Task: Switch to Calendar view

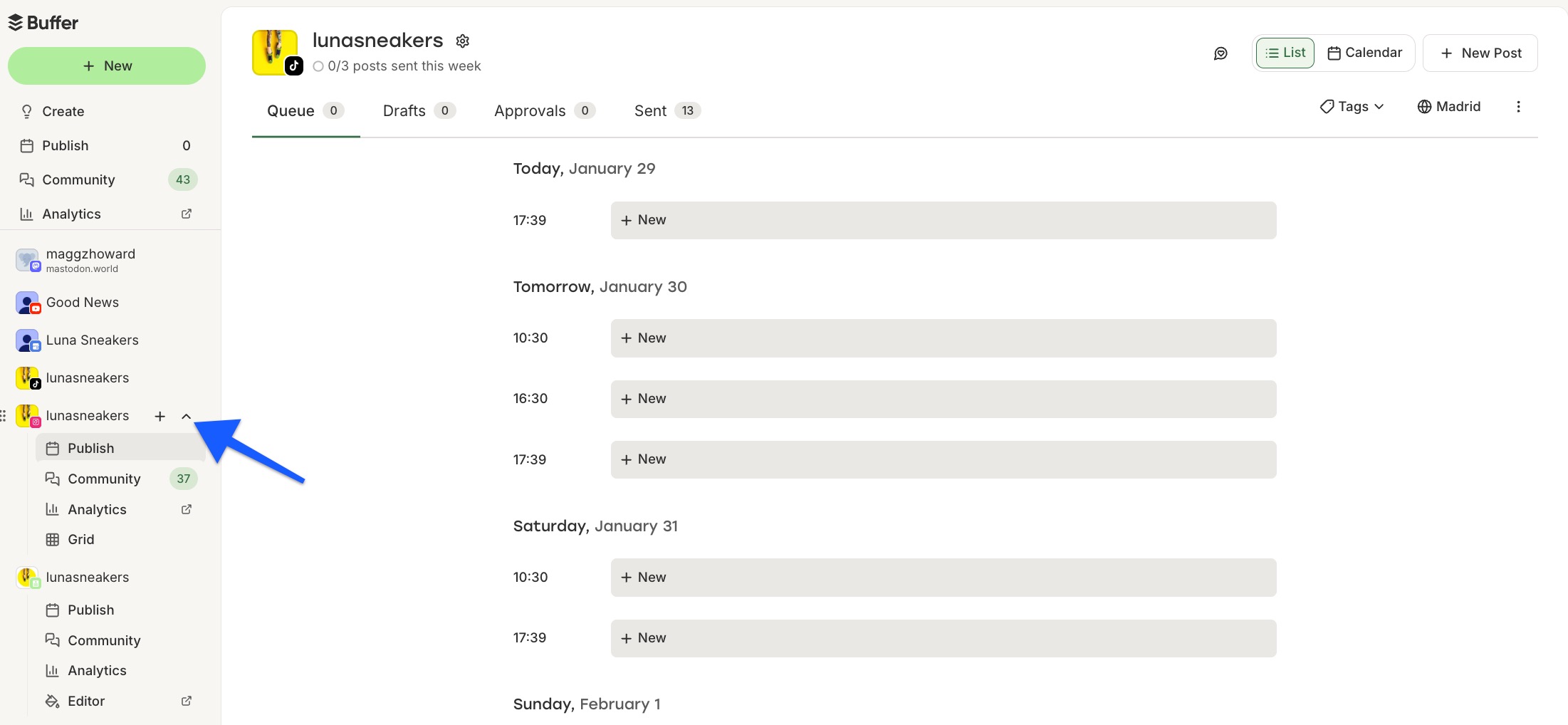Action: coord(1364,52)
